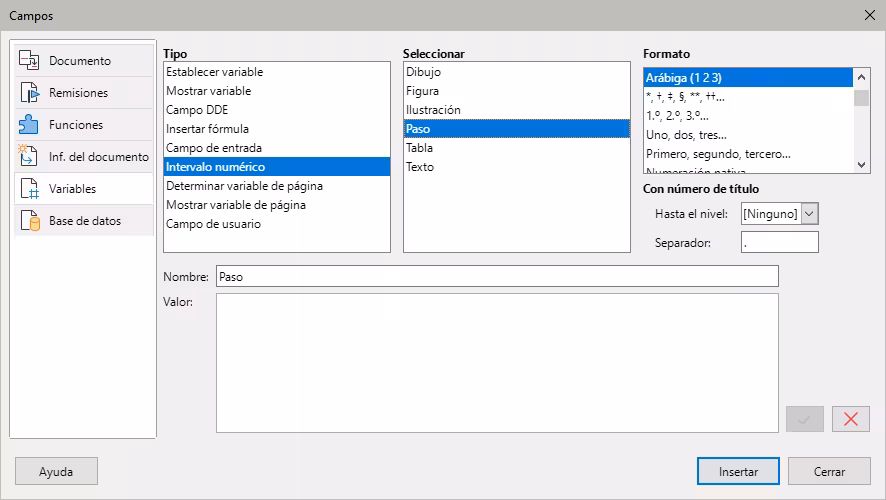Screen dimensions: 886x500
Task: Open Ayuda help button
Action: (x=56, y=471)
